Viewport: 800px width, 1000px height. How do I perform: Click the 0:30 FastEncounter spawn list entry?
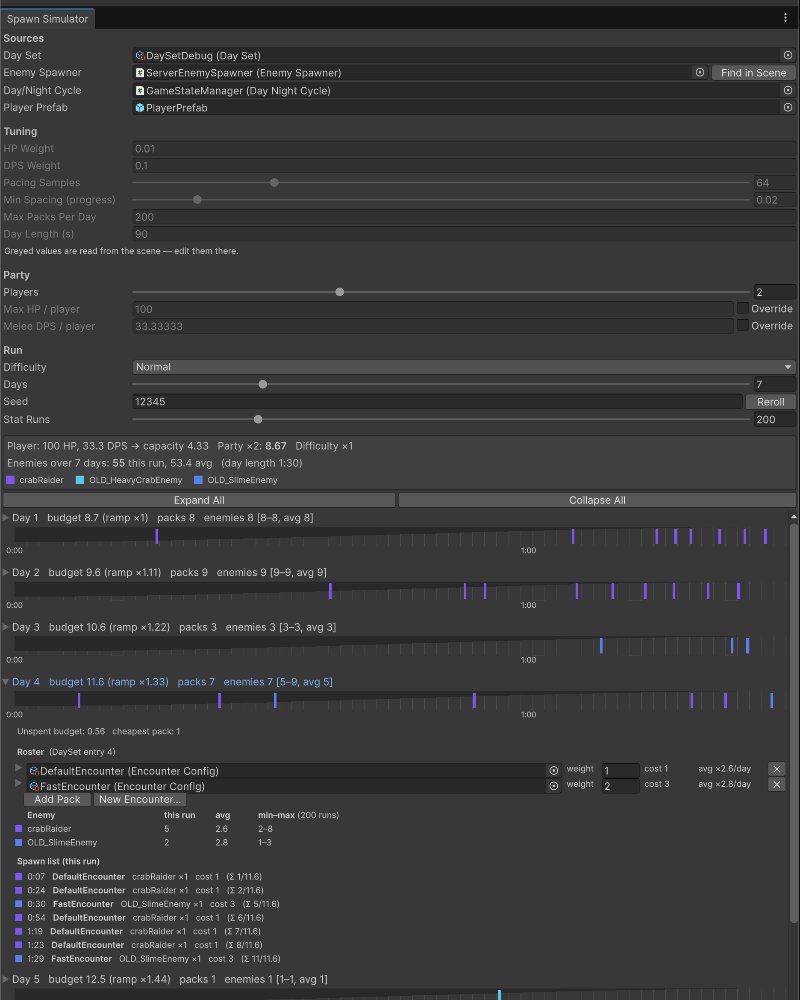pos(147,904)
